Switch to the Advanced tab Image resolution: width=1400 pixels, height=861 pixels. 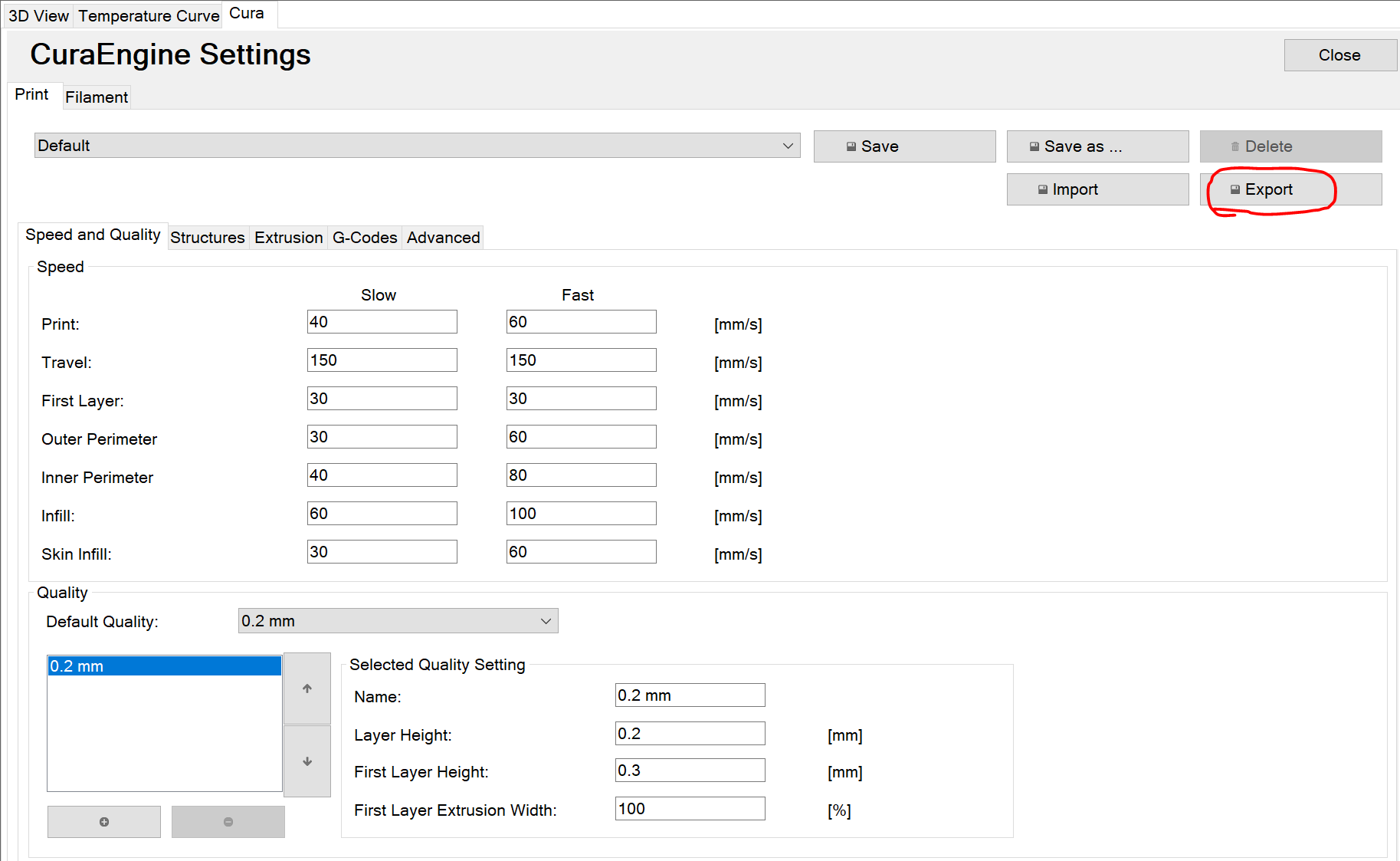tap(444, 238)
